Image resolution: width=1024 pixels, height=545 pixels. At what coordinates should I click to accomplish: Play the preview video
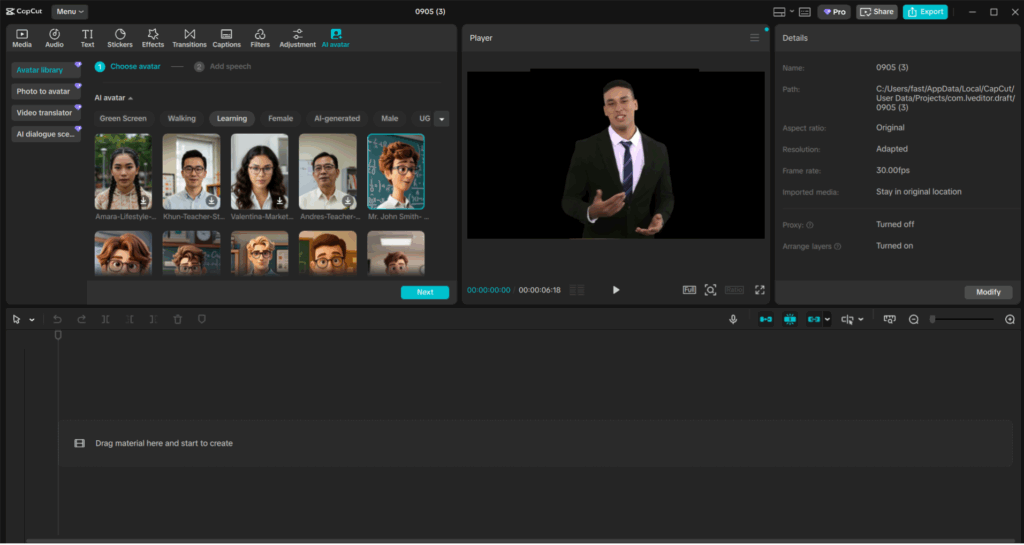coord(616,290)
